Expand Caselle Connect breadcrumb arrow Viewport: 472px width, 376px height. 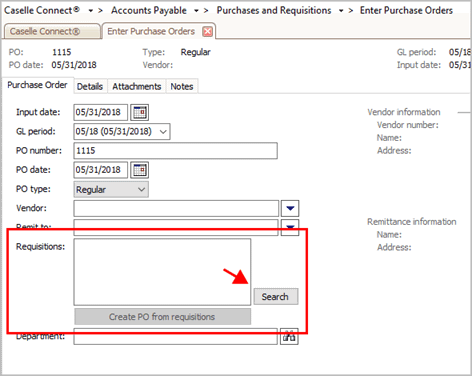point(91,11)
